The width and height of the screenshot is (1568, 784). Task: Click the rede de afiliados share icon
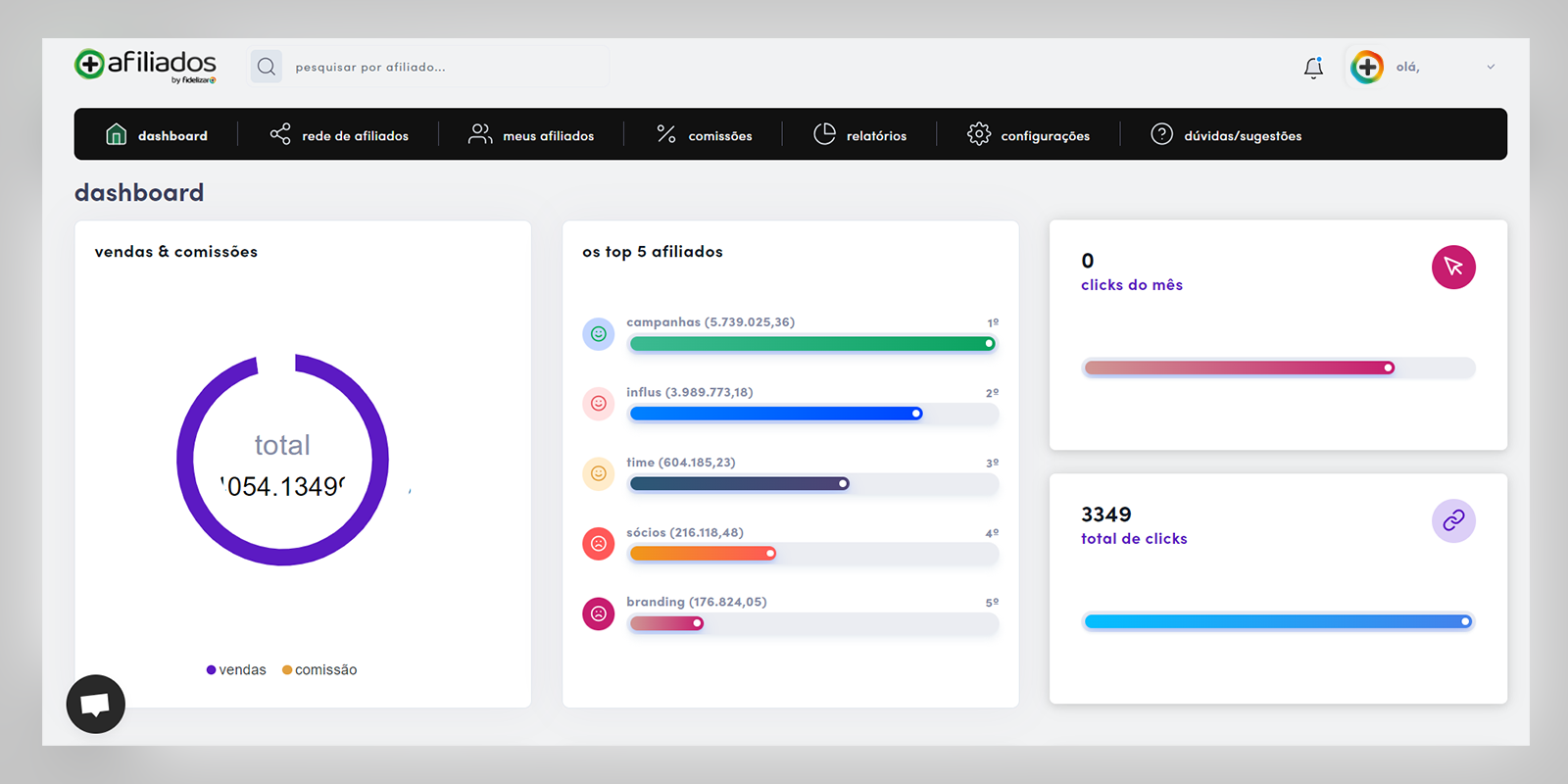[280, 134]
